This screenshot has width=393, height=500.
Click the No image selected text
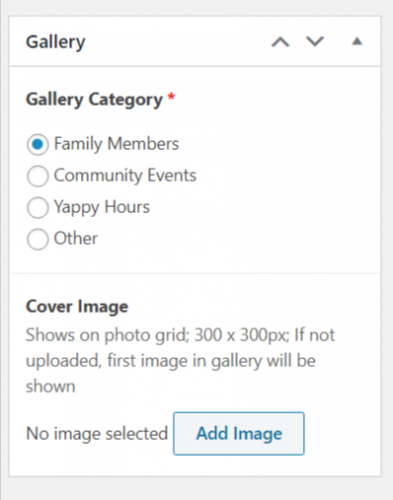pyautogui.click(x=97, y=434)
